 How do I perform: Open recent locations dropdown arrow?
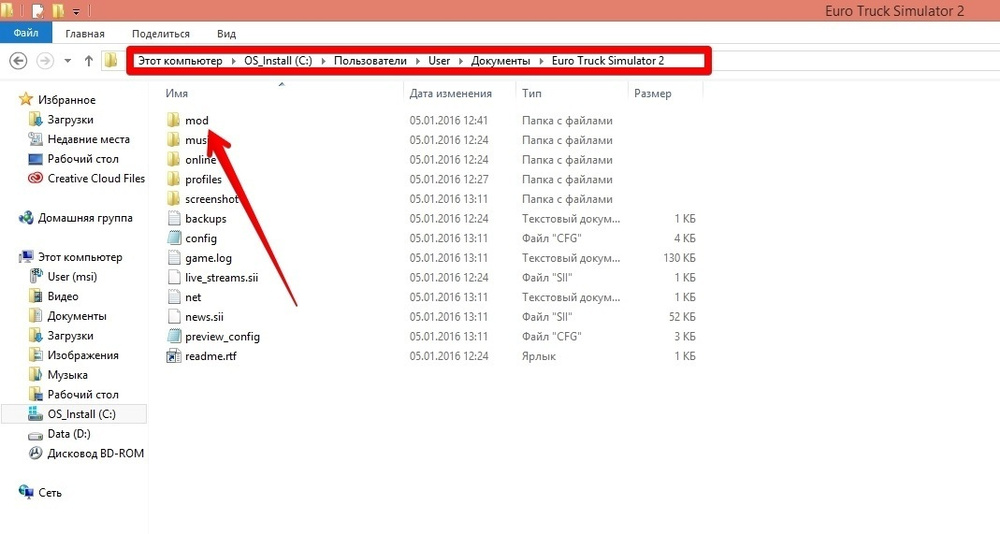[x=67, y=61]
